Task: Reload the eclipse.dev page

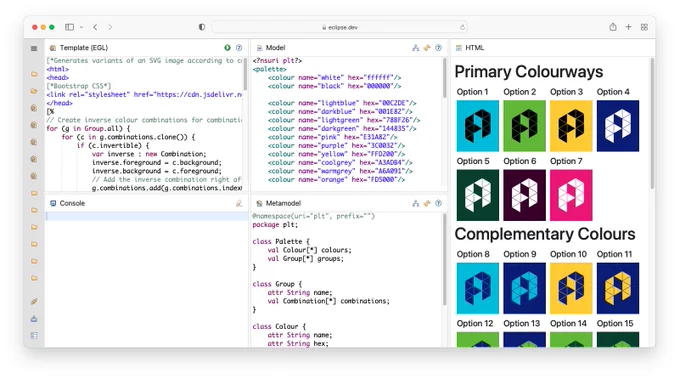Action: coord(462,27)
